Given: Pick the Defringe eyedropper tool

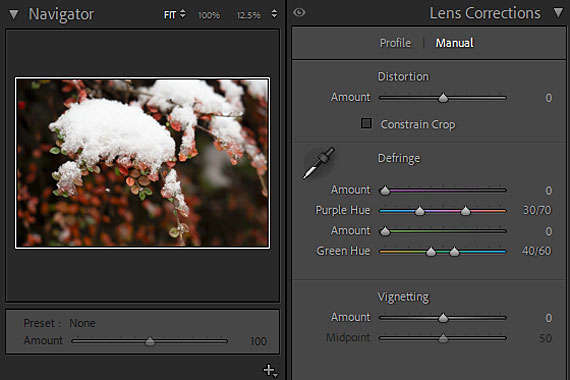Looking at the screenshot, I should click(319, 163).
